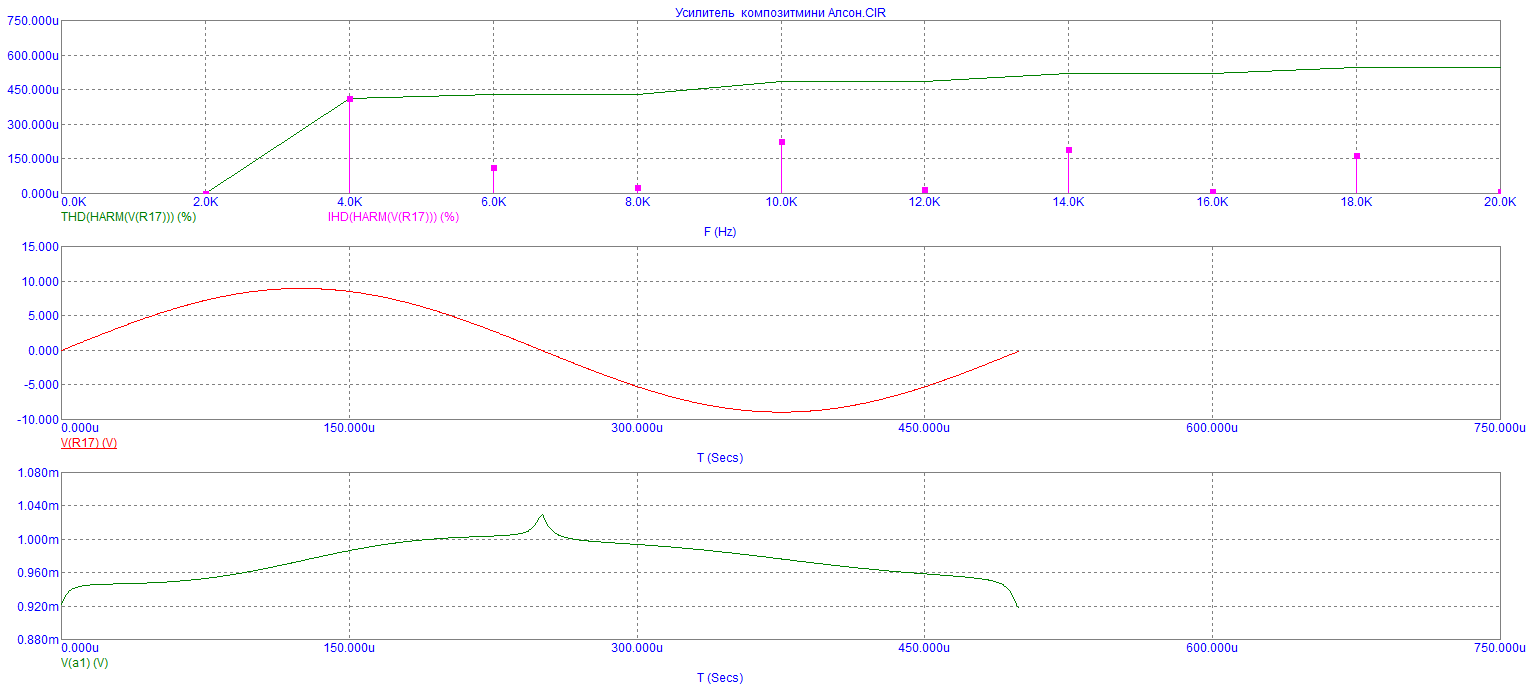Click the 1.040m value on V(a1) Y-axis
1532x700 pixels.
tap(38, 506)
